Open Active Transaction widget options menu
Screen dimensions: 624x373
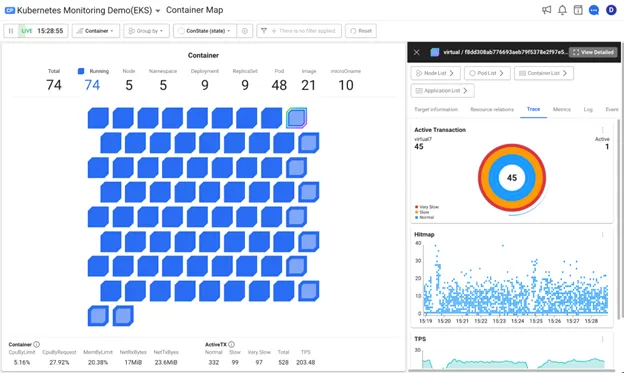click(603, 130)
